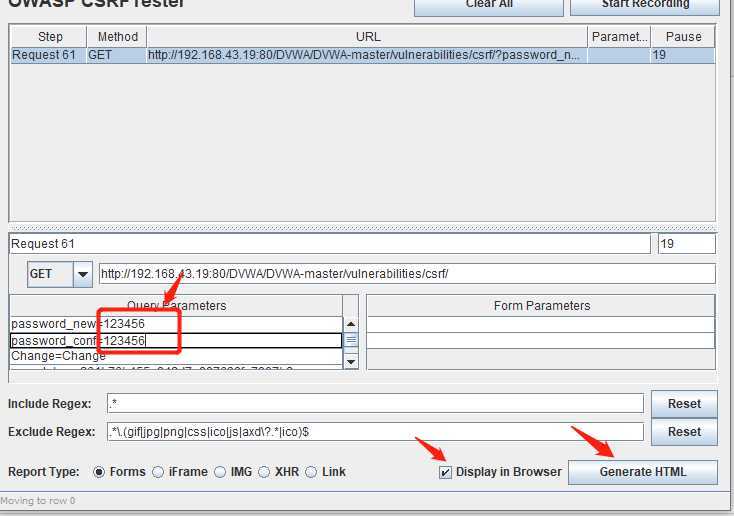Click GET method cell in Request 61 row
The image size is (734, 516).
pyautogui.click(x=117, y=55)
